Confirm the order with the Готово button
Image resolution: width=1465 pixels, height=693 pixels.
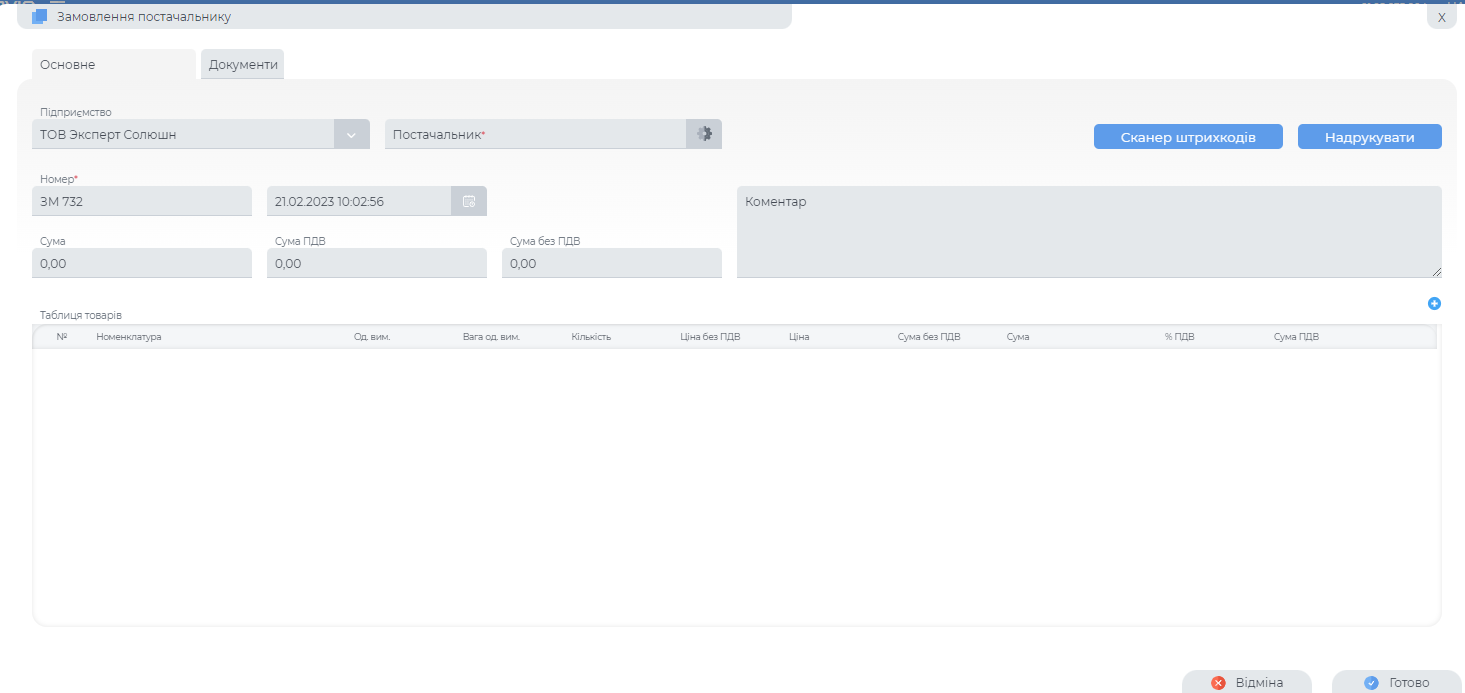(x=1397, y=682)
